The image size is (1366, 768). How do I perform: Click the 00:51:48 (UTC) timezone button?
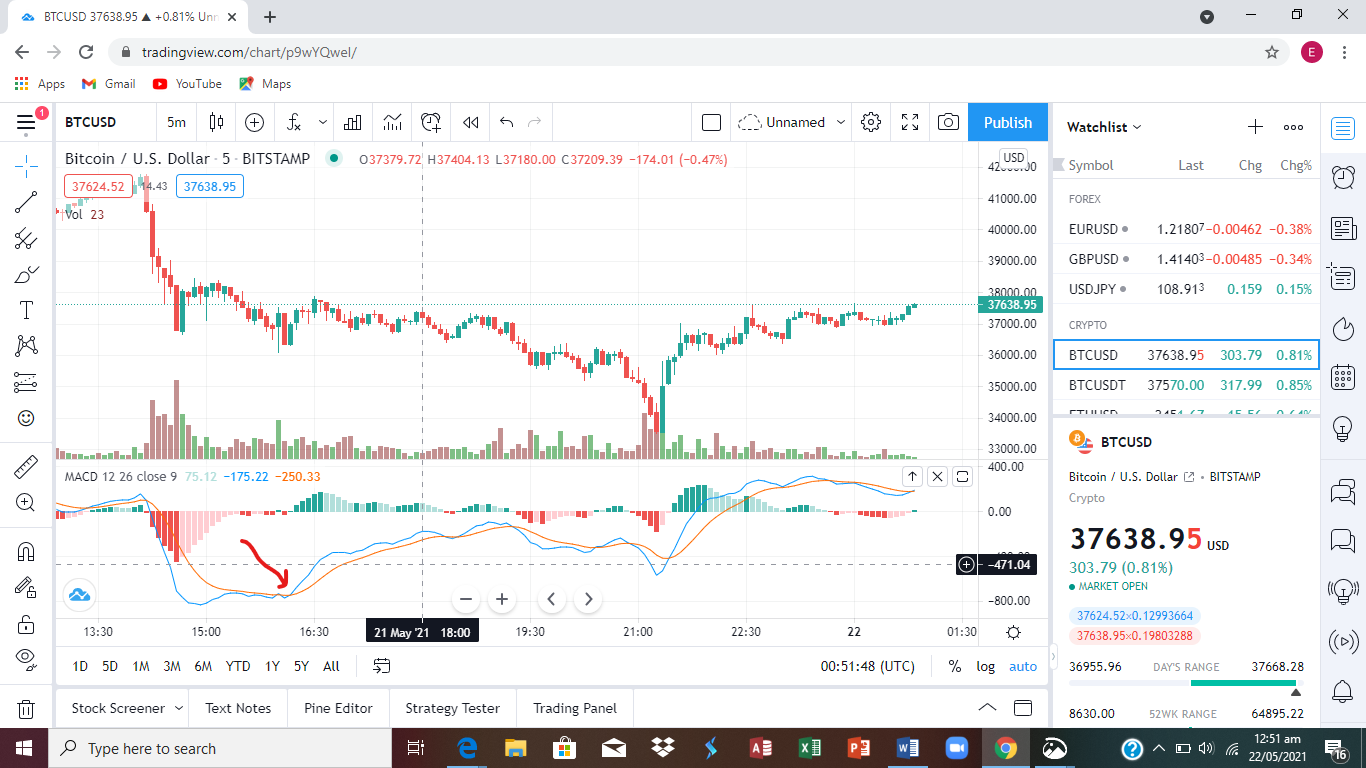click(868, 666)
